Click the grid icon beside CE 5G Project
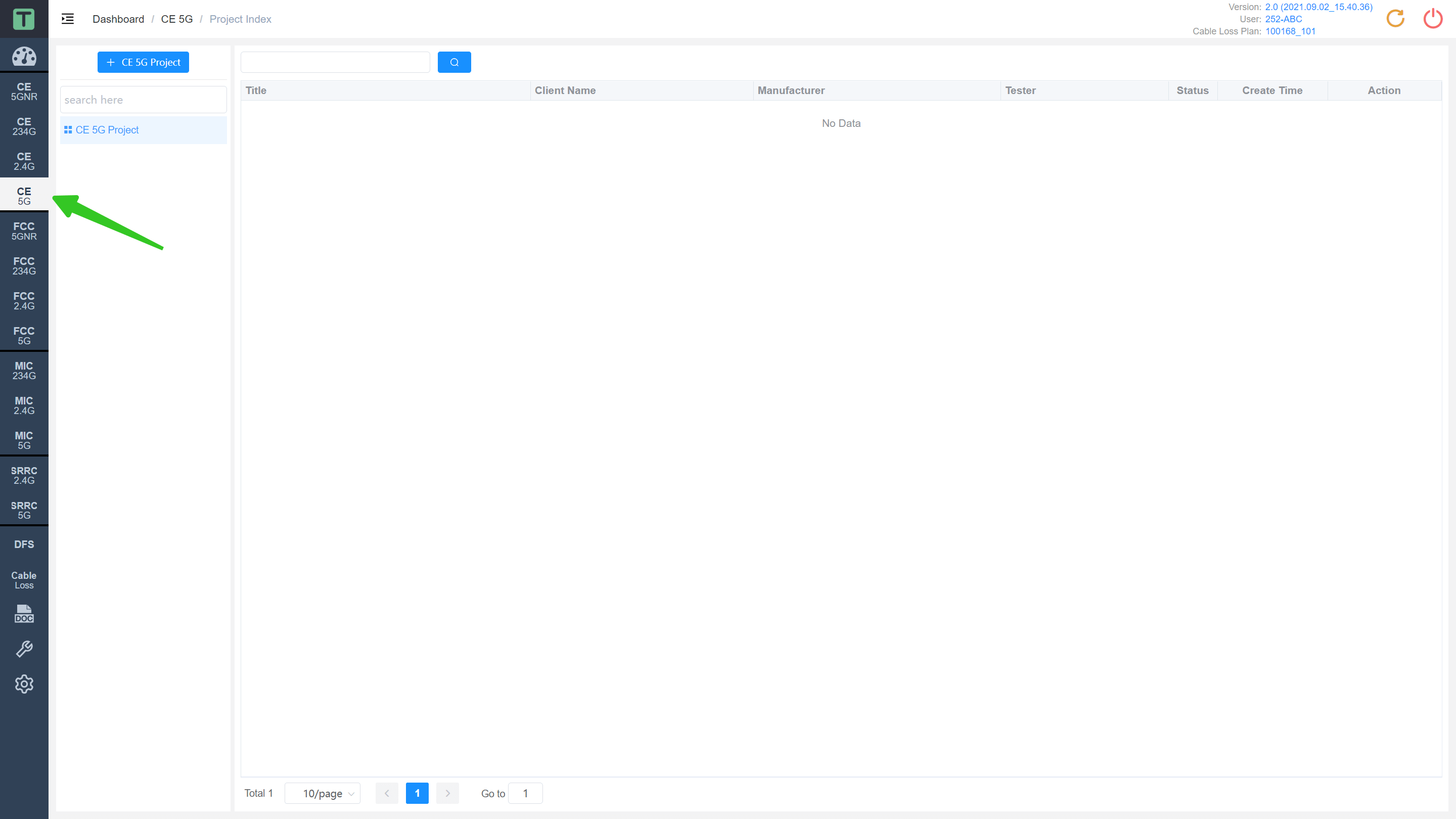Viewport: 1456px width, 819px height. tap(68, 130)
